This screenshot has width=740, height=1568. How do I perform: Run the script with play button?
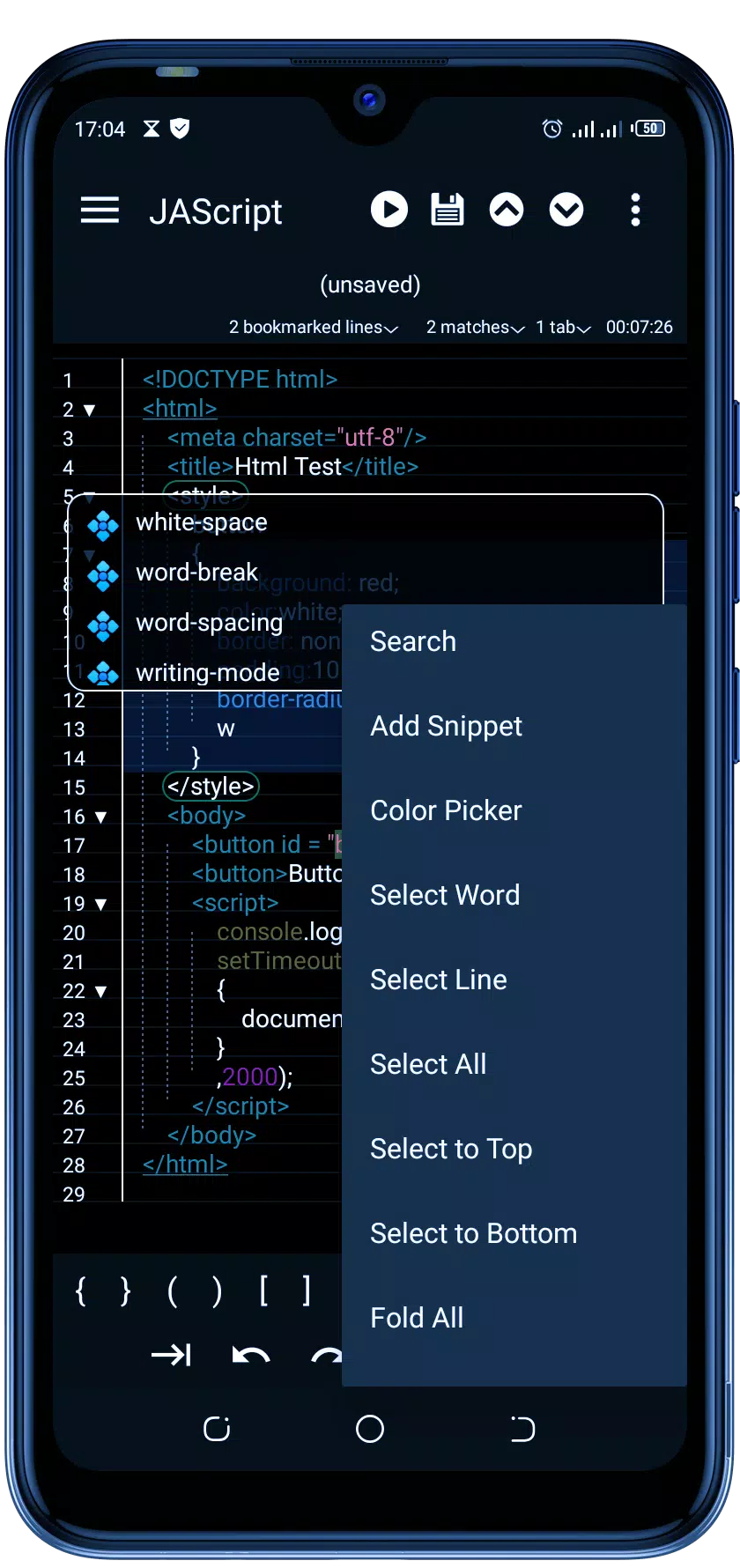pos(389,211)
